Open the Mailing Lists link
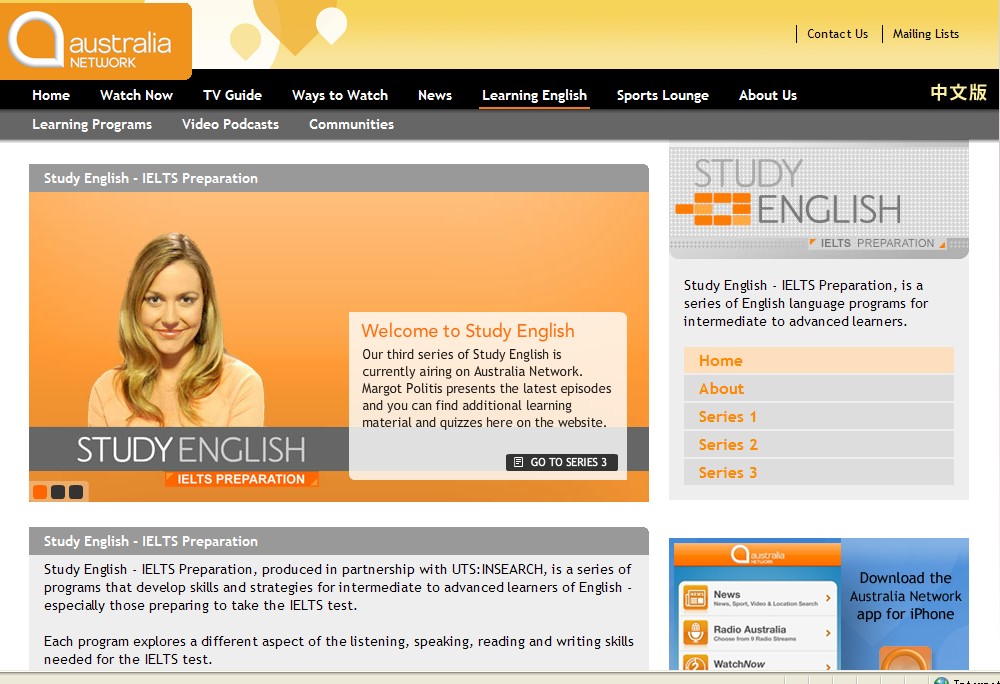The height and width of the screenshot is (684, 1000). coord(925,34)
